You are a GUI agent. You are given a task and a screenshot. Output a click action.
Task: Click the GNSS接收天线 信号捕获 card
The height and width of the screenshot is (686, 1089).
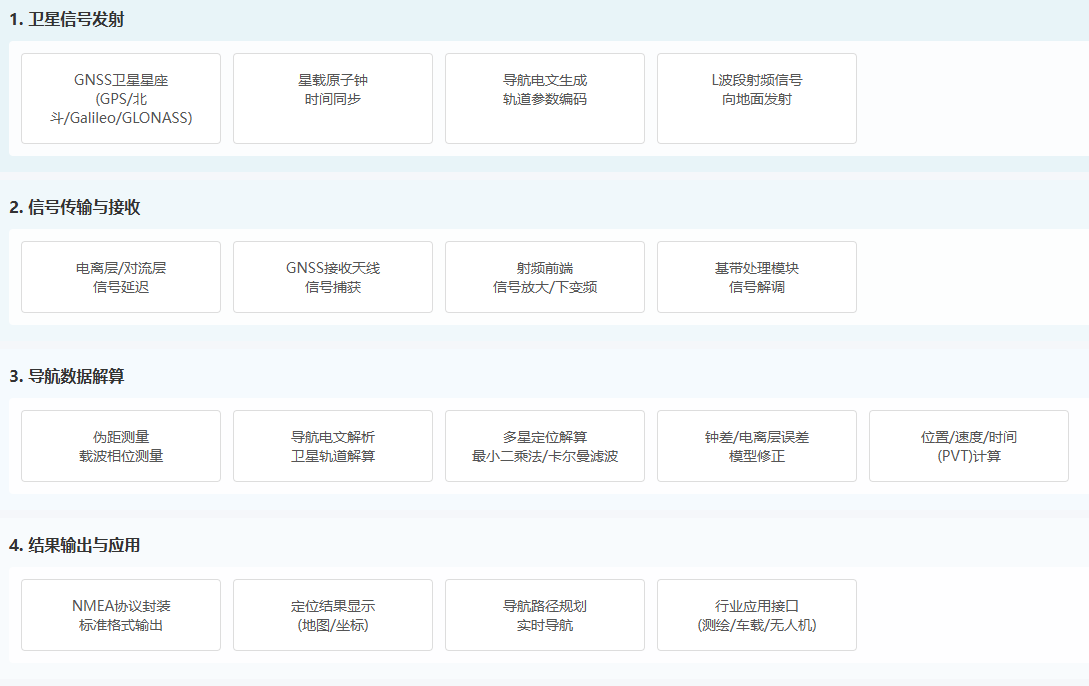pos(333,277)
